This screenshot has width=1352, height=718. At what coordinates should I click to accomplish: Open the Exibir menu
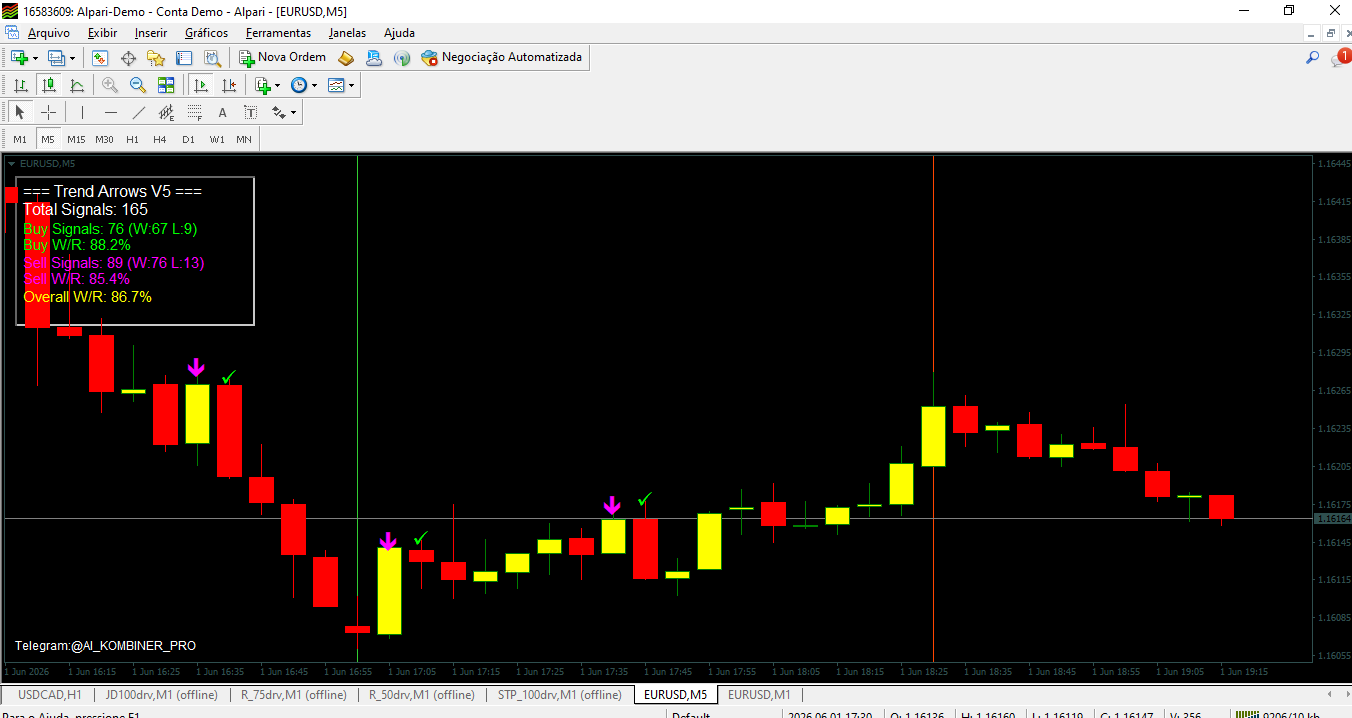click(102, 33)
